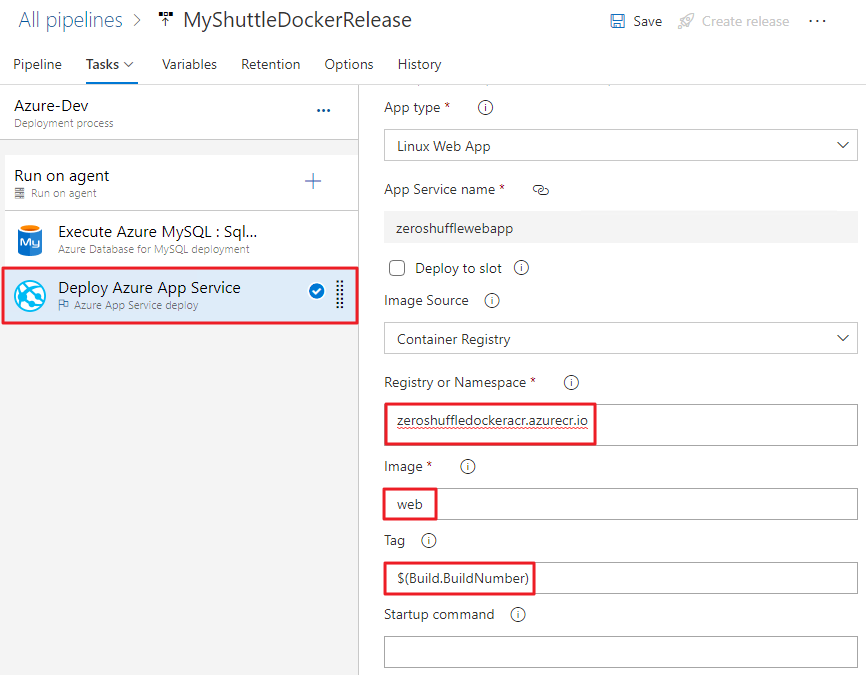The height and width of the screenshot is (675, 866).
Task: Click the empty Startup command field
Action: click(x=621, y=652)
